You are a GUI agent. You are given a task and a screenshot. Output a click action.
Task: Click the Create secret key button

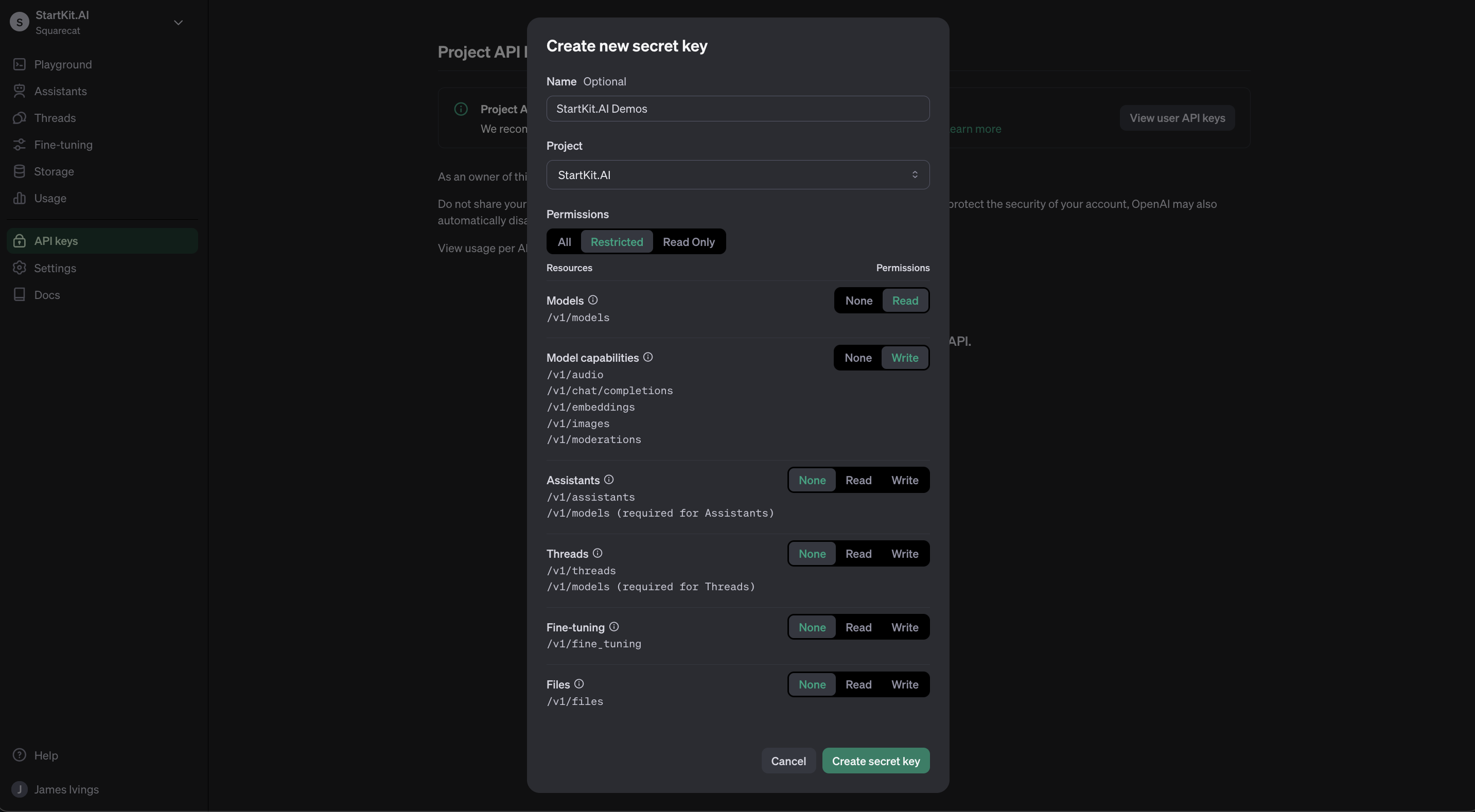(875, 761)
